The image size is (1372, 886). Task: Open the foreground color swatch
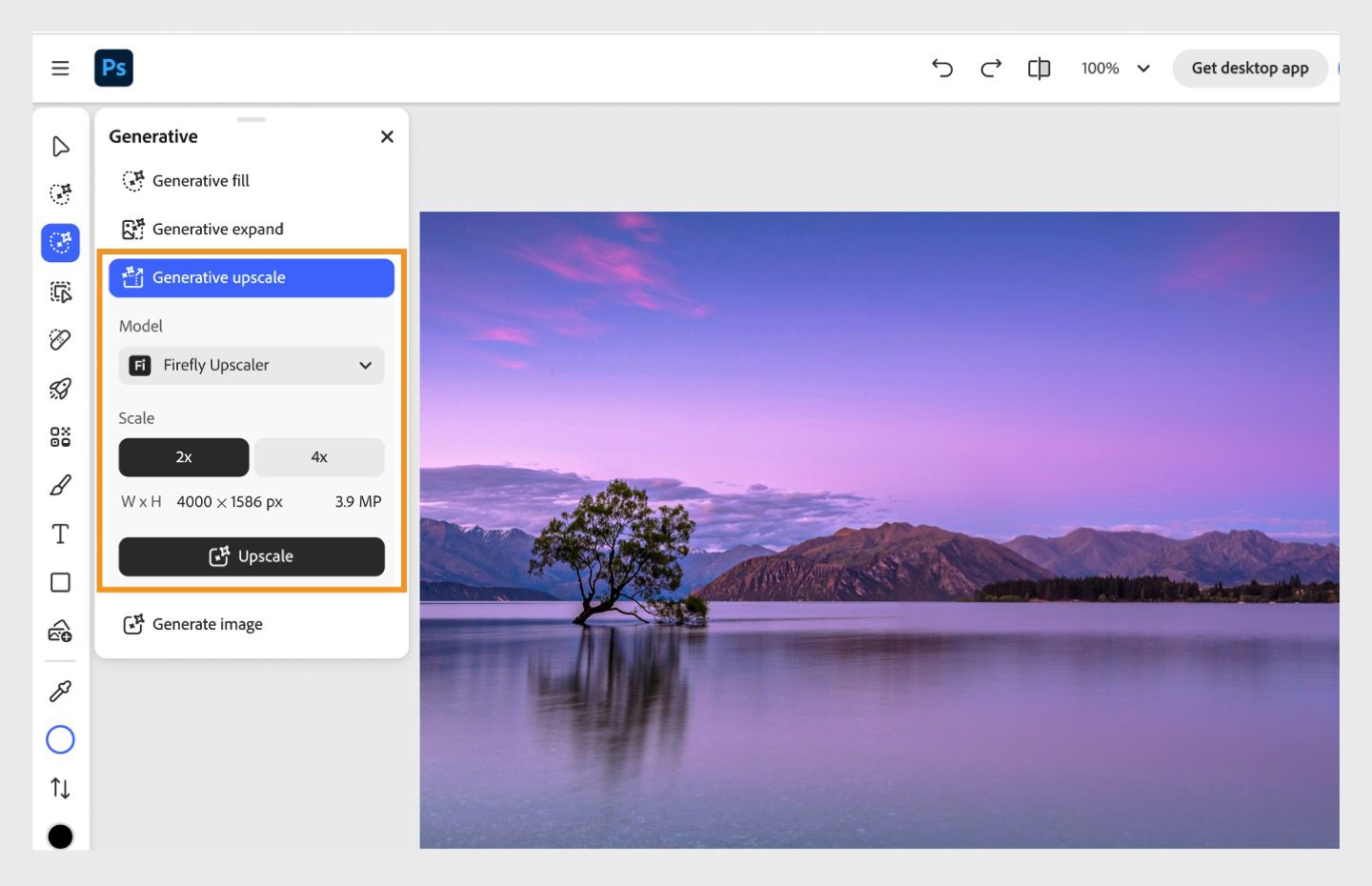pyautogui.click(x=60, y=836)
